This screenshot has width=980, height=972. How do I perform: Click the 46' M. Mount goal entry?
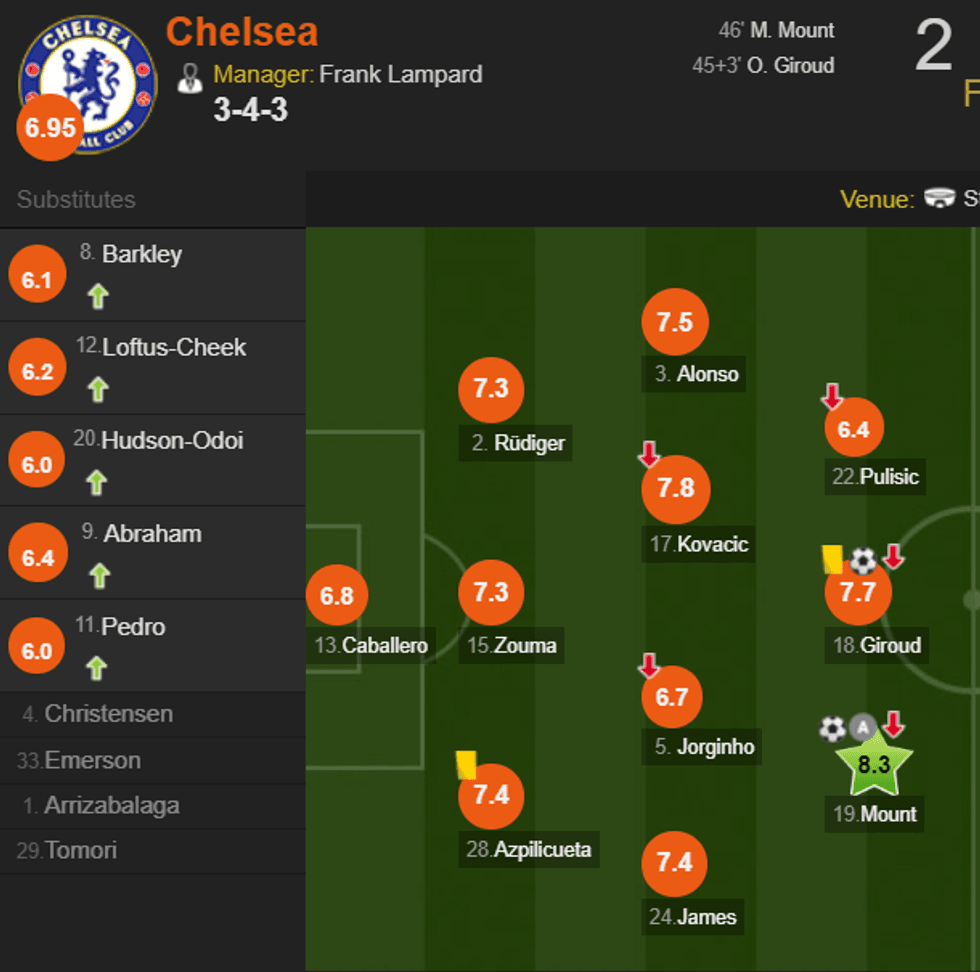776,31
